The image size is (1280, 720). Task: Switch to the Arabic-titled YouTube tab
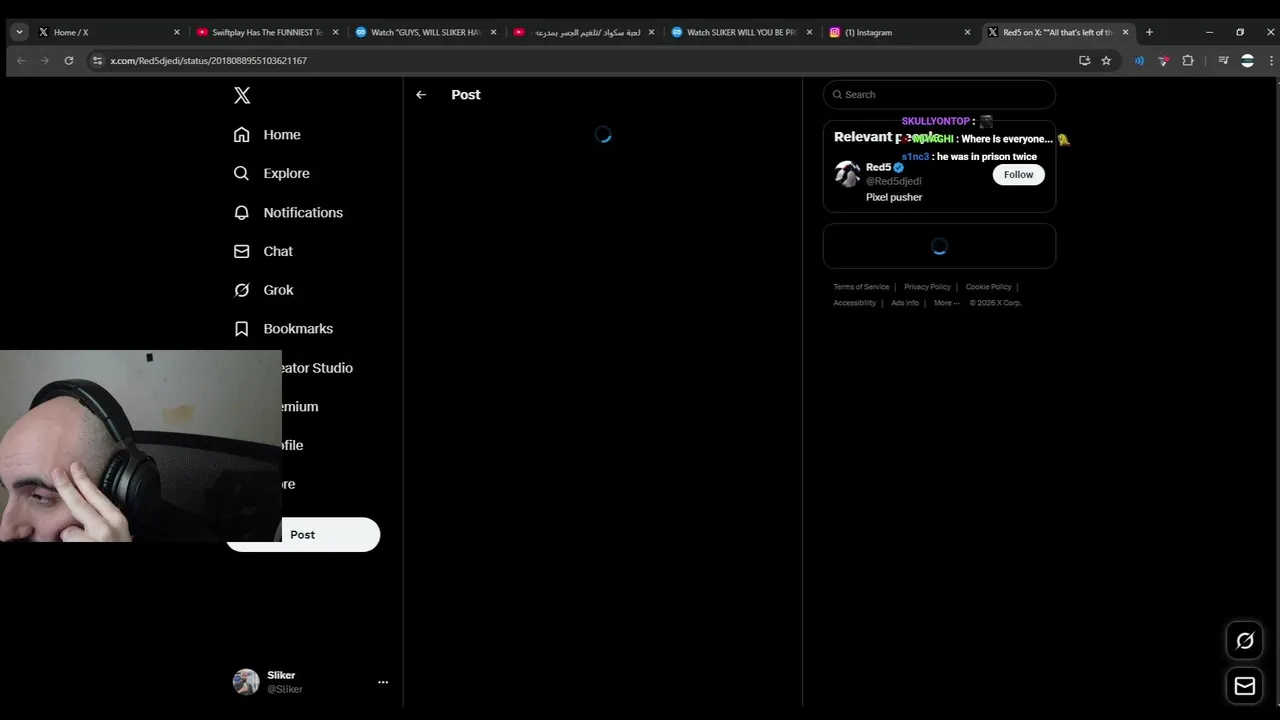click(584, 32)
